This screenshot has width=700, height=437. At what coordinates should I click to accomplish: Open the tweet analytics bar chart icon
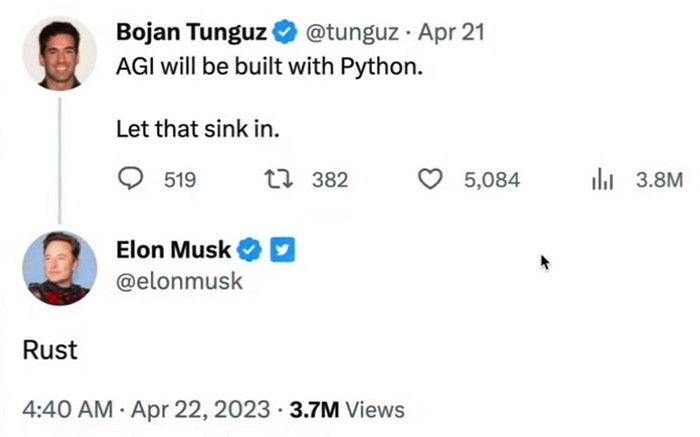coord(603,179)
